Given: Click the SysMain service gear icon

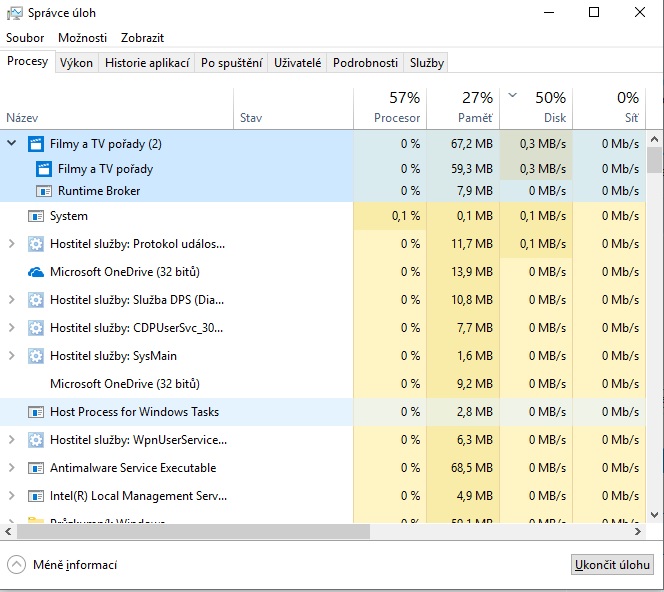Looking at the screenshot, I should (36, 356).
